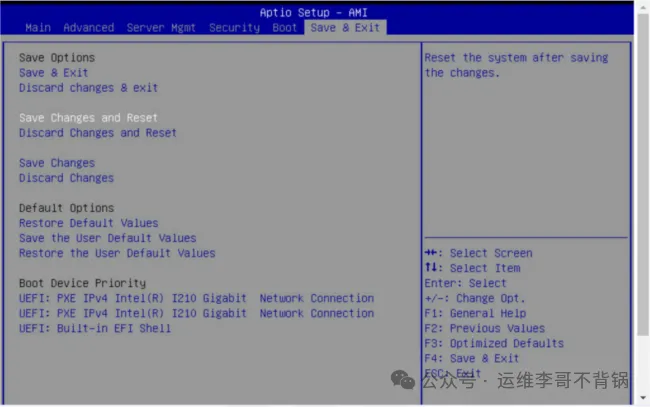650x407 pixels.
Task: Click the 'F2: Previous Values' help line
Action: (485, 328)
